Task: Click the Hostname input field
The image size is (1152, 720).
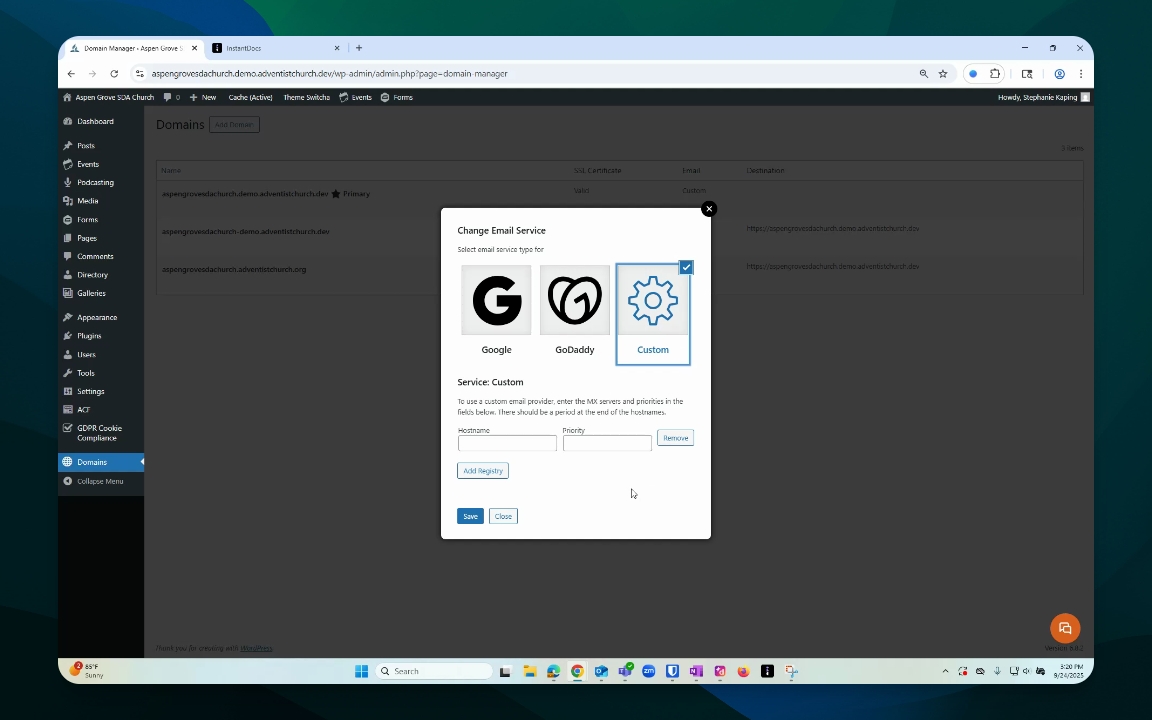Action: coord(507,443)
